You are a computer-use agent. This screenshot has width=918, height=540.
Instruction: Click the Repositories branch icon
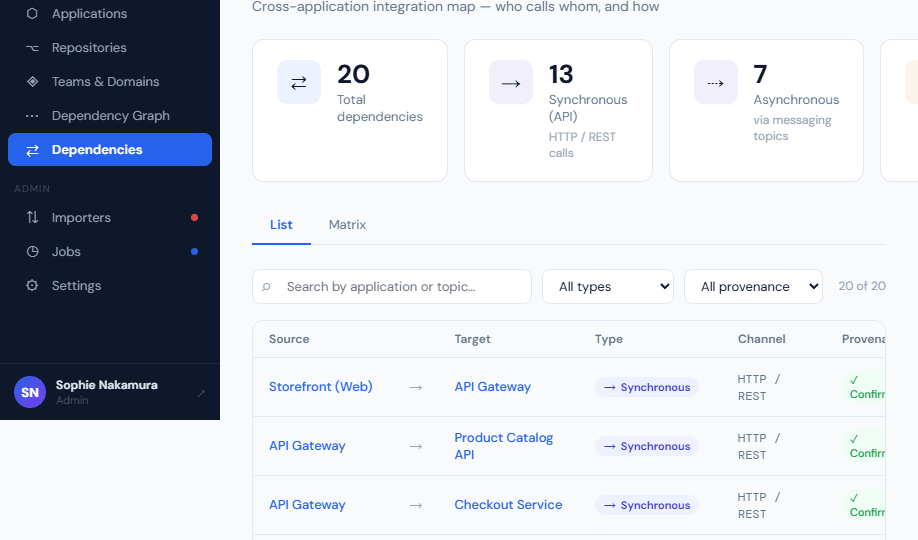tap(32, 47)
